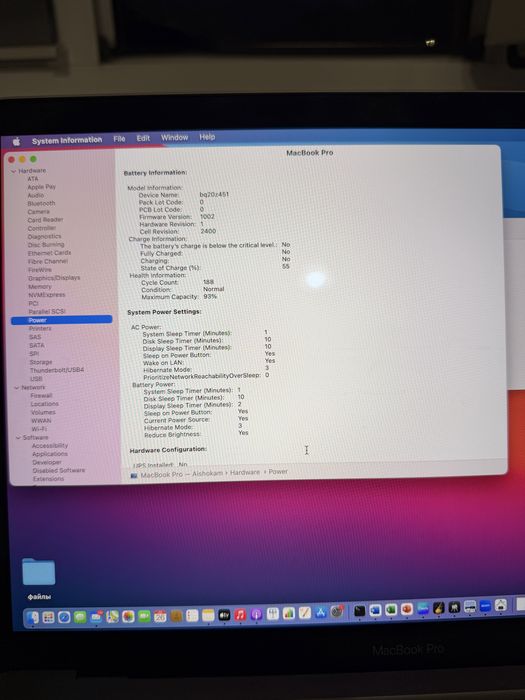Select Ethernet Cards in sidebar
525x700 pixels.
click(x=50, y=253)
